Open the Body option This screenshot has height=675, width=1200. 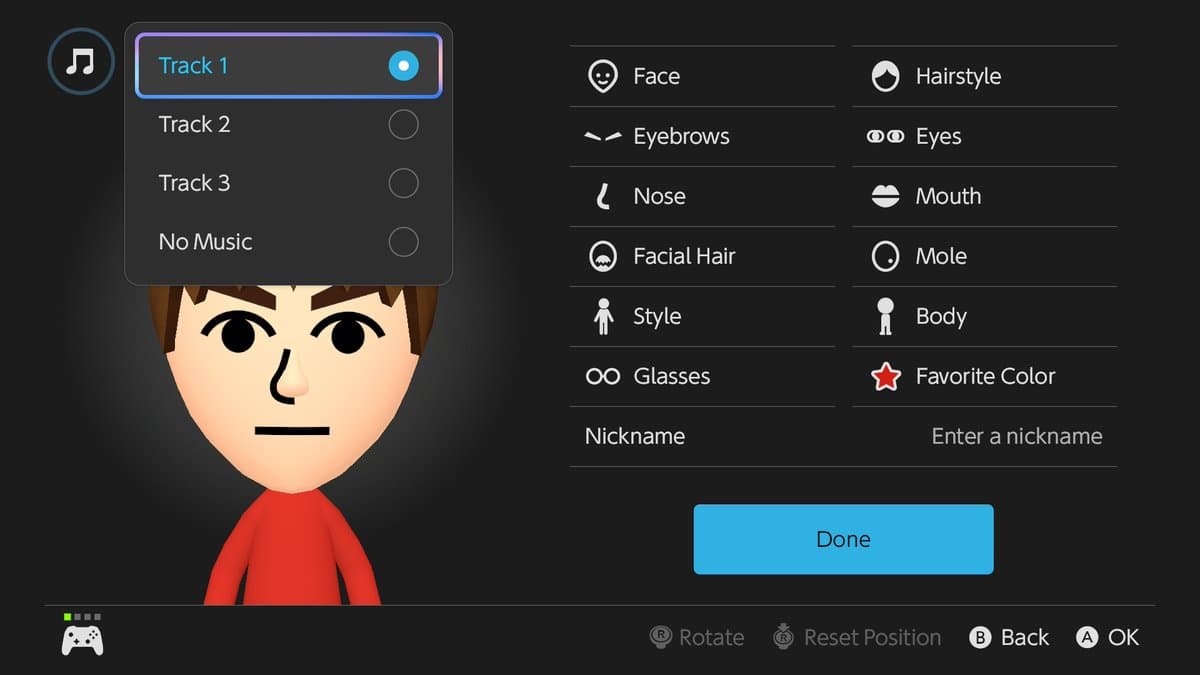(x=985, y=317)
